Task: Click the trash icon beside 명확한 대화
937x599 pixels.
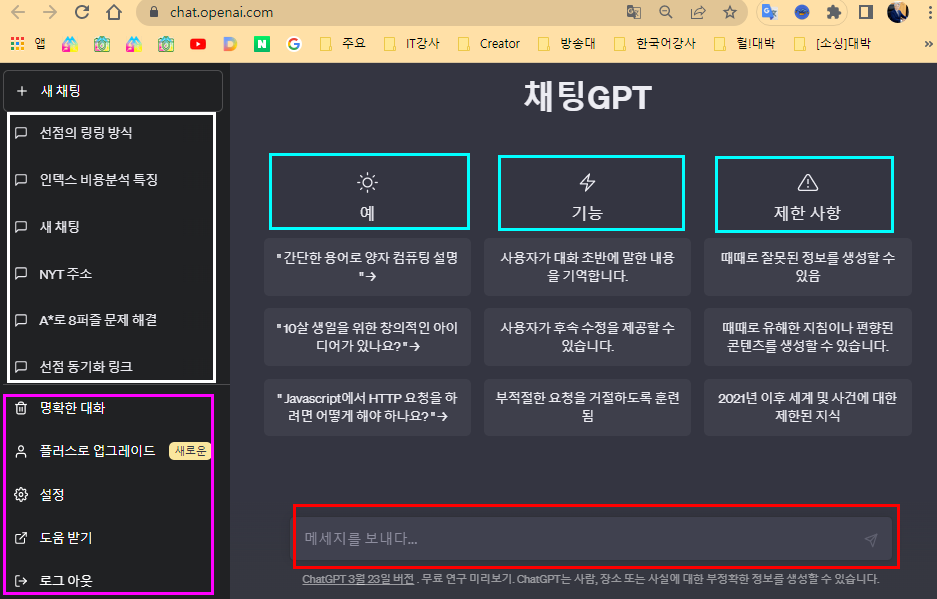Action: point(21,408)
